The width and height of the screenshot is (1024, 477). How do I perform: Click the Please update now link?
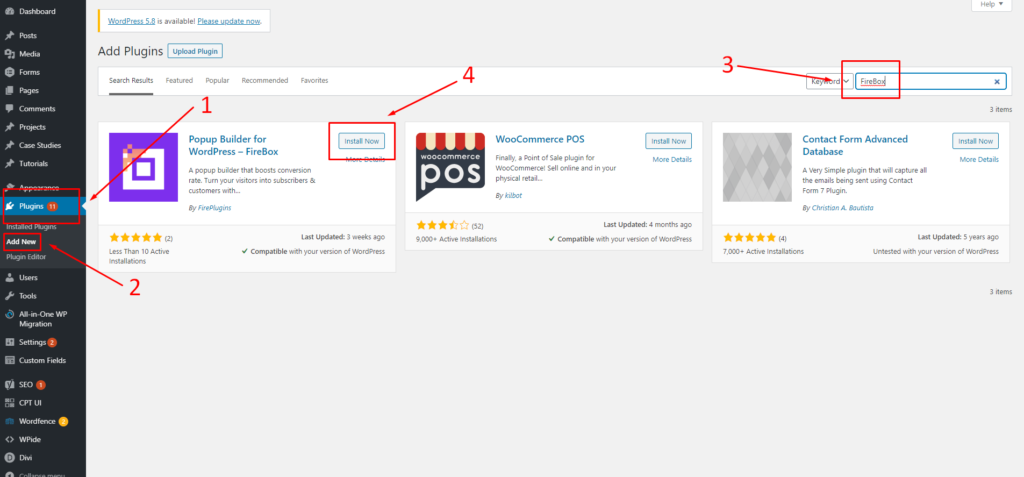coord(229,21)
